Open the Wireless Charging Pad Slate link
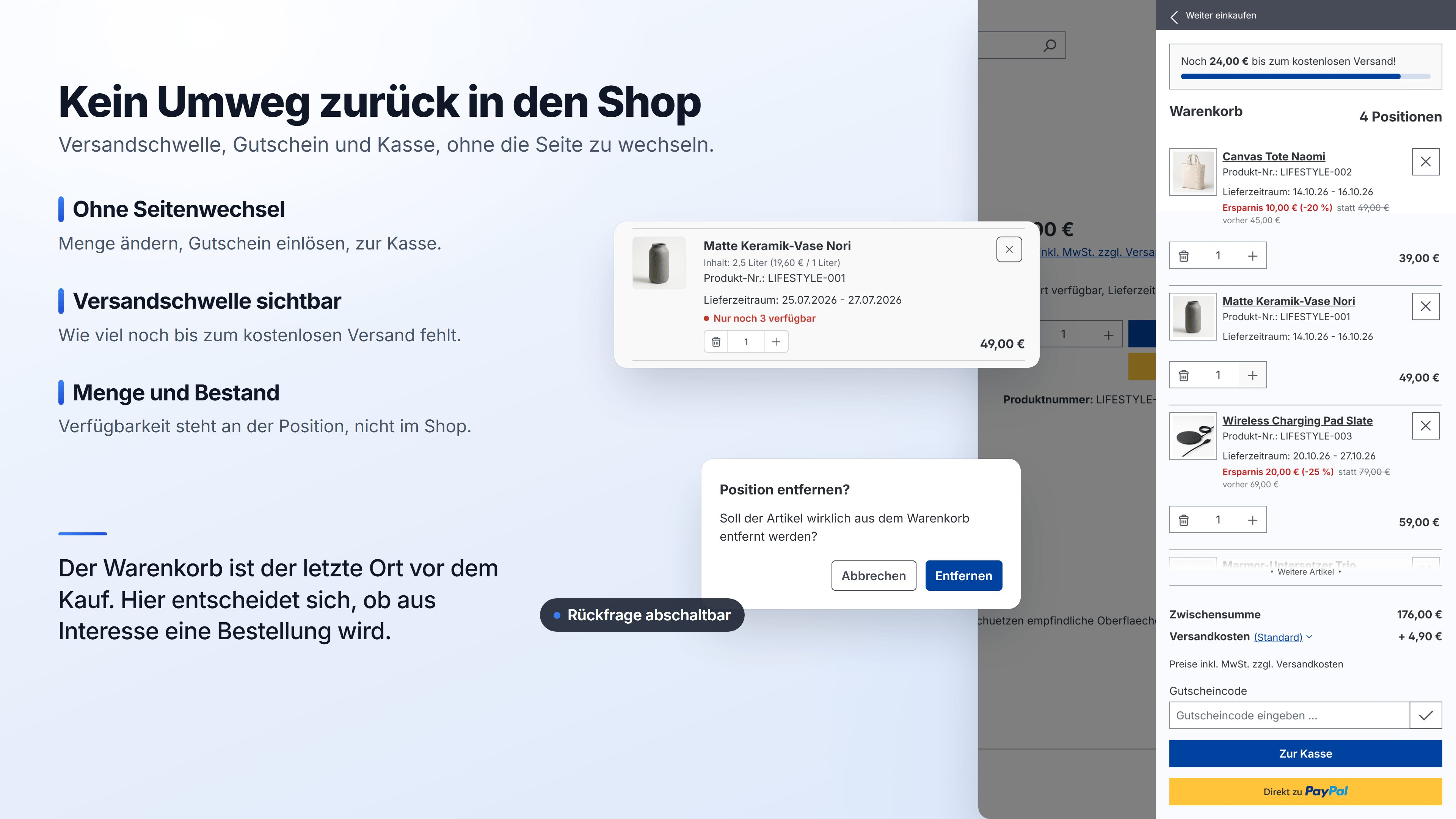This screenshot has width=1456, height=819. point(1297,420)
